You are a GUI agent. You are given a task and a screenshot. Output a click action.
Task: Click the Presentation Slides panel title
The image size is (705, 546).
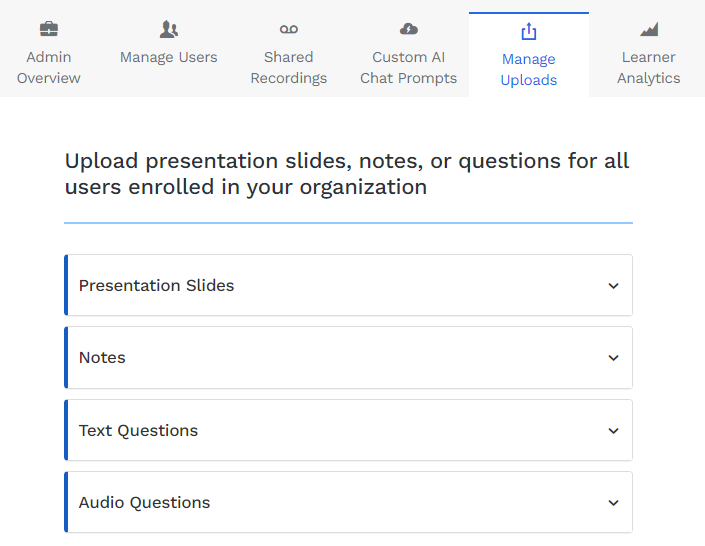pos(156,286)
